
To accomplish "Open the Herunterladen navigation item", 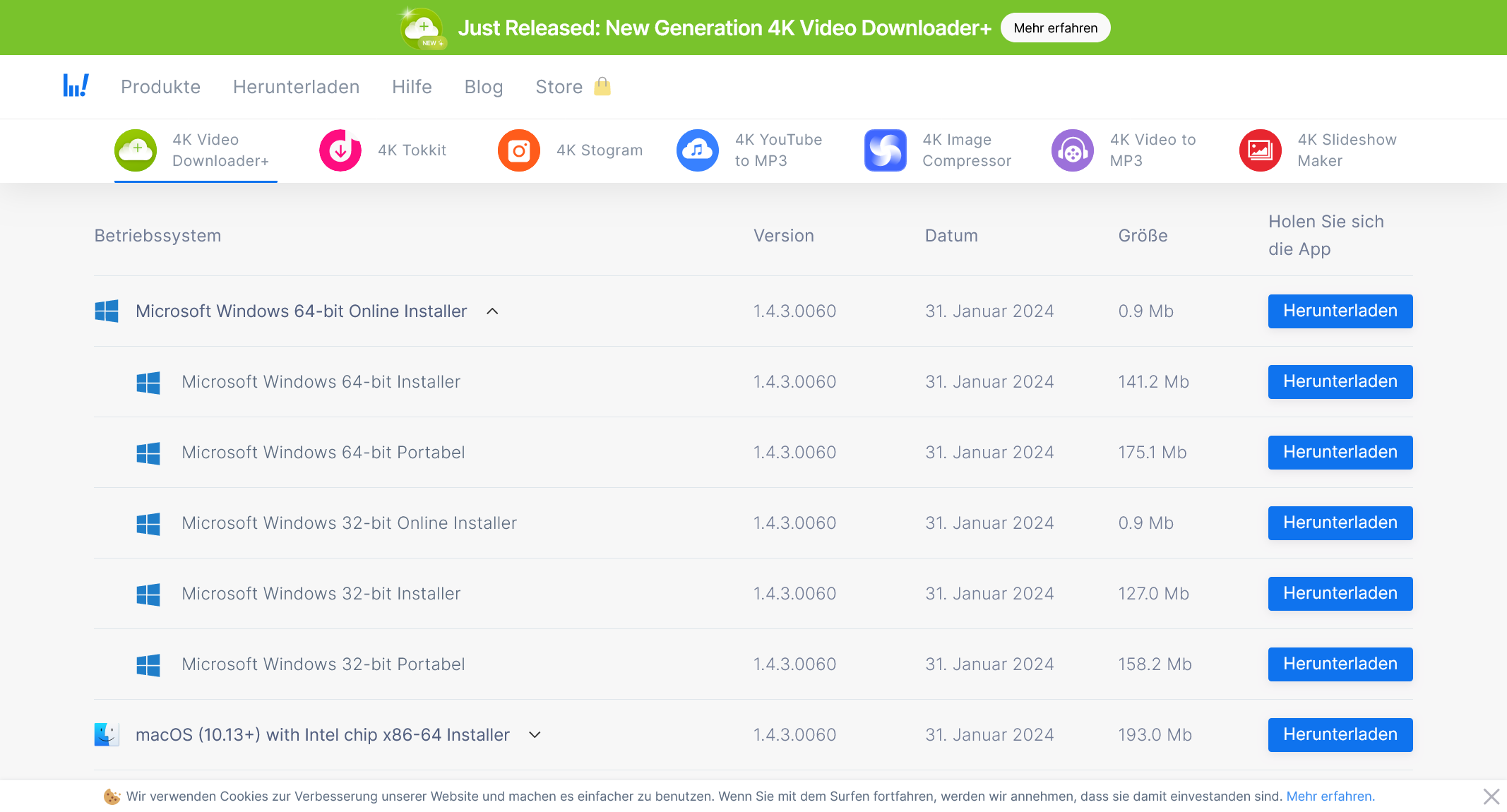I will [296, 87].
